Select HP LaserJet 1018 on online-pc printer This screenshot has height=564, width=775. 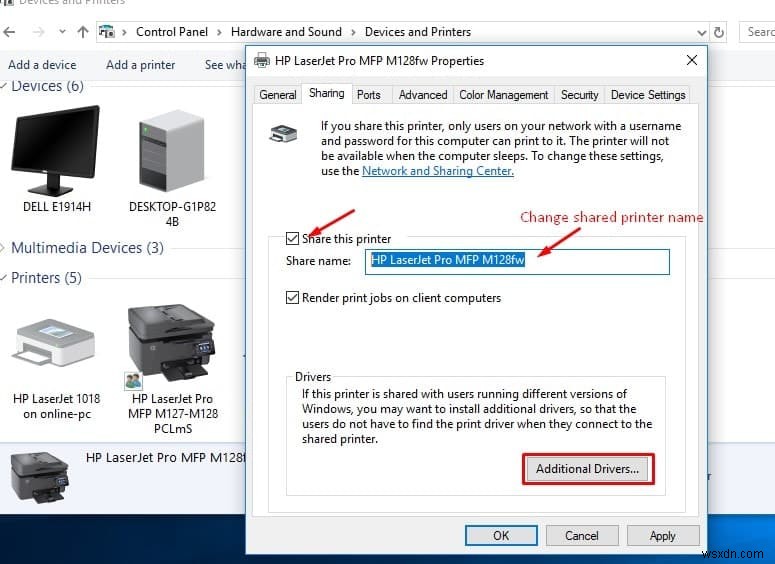click(55, 343)
